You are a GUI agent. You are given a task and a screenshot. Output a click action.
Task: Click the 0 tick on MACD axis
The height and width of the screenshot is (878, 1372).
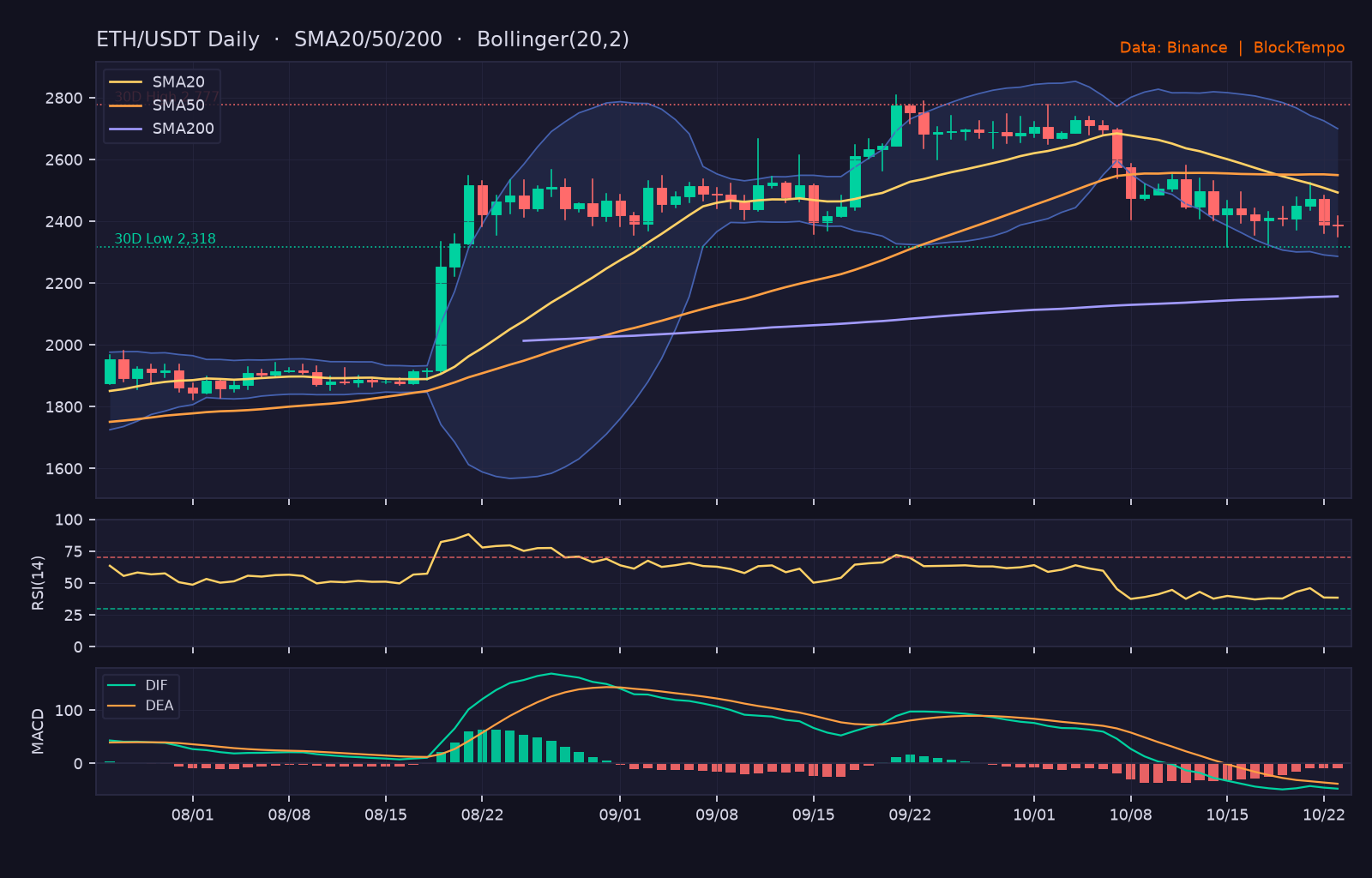point(79,764)
